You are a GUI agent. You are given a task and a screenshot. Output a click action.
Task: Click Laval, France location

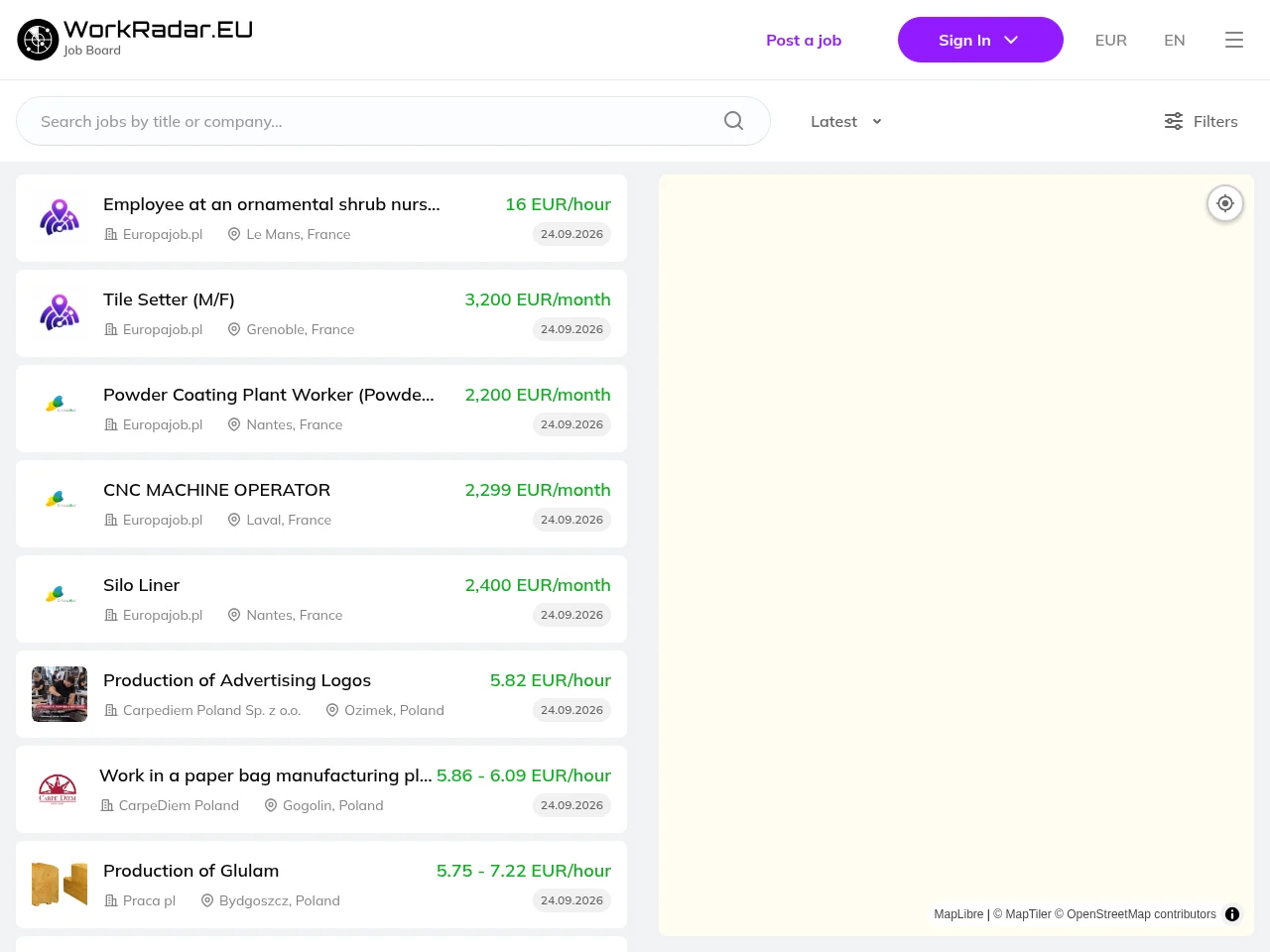point(289,520)
